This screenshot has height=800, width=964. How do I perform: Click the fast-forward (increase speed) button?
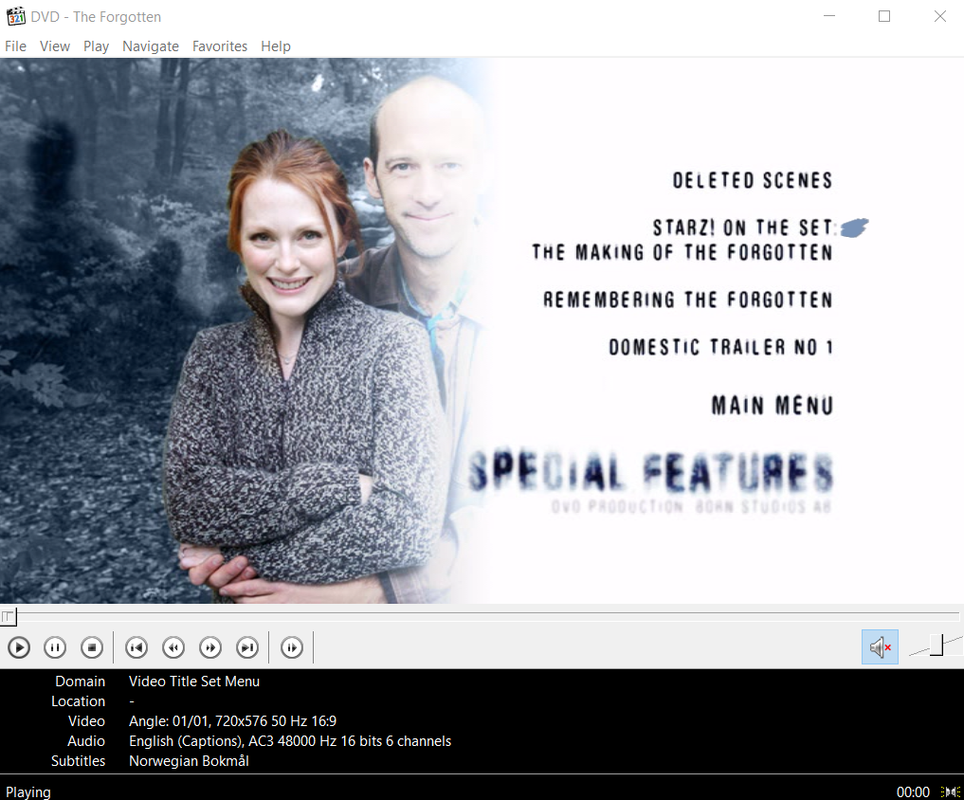[210, 648]
